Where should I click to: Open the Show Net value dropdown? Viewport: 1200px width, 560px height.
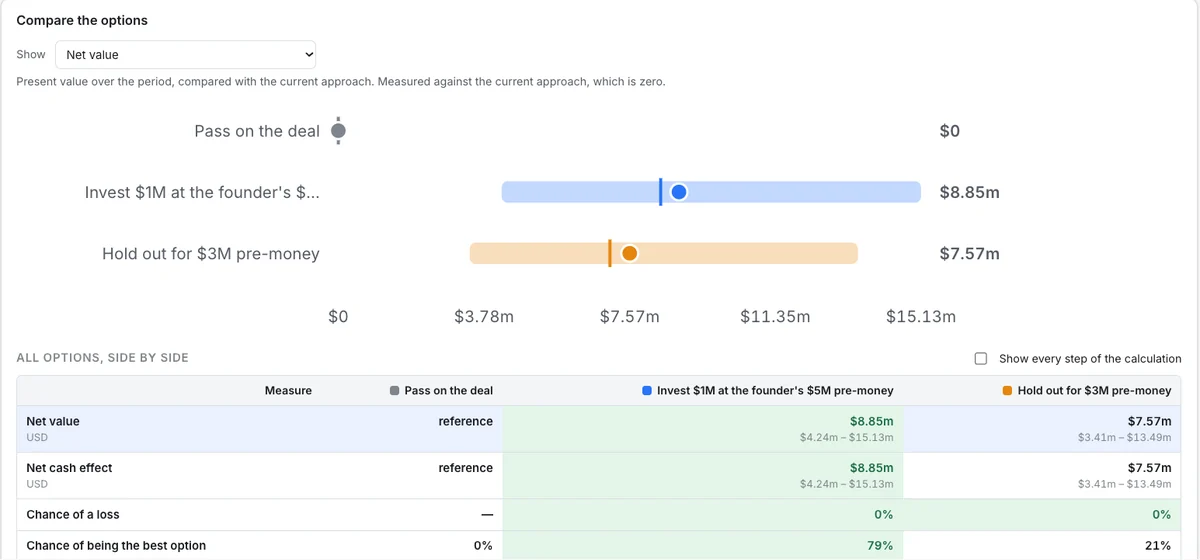coord(185,55)
